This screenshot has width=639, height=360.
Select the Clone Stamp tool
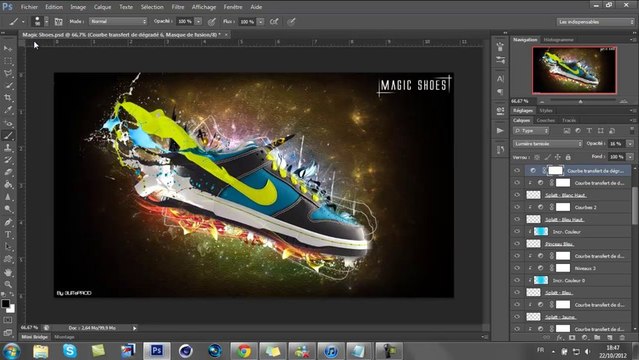click(8, 148)
